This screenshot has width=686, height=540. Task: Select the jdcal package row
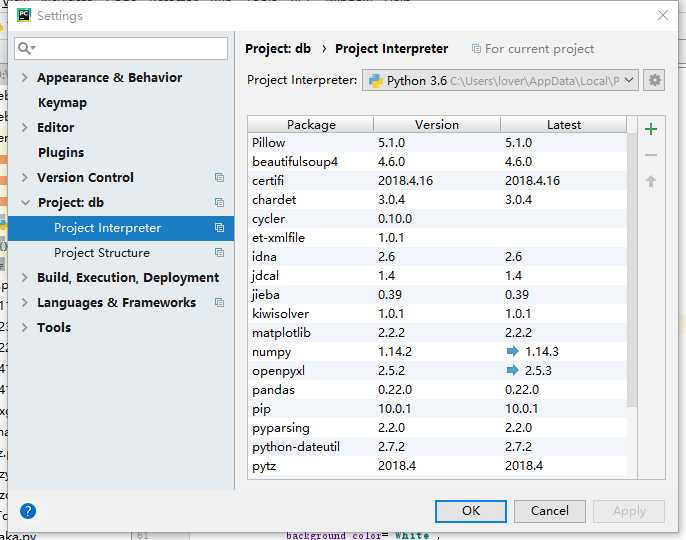[x=437, y=276]
